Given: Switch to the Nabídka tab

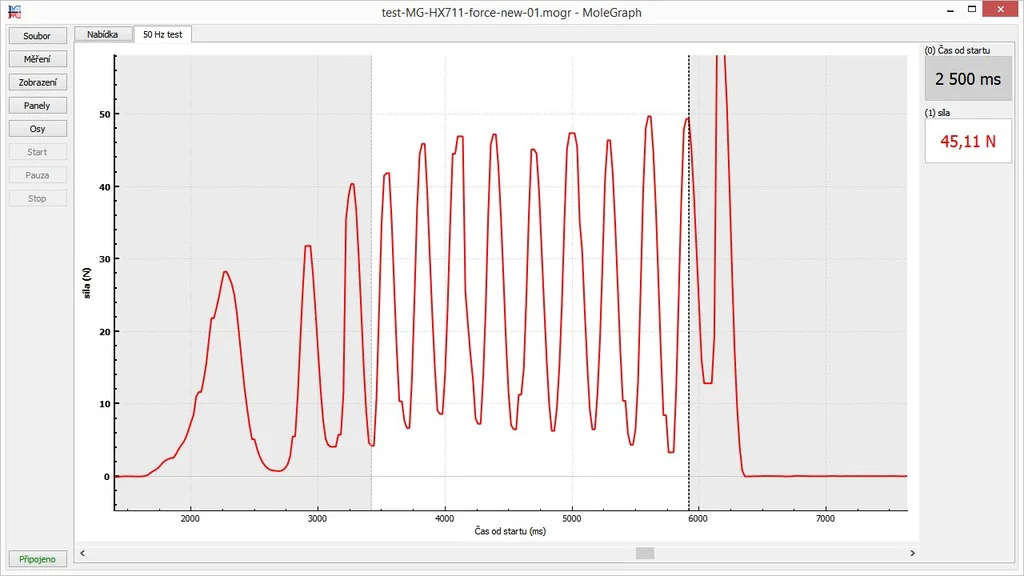Looking at the screenshot, I should 103,34.
